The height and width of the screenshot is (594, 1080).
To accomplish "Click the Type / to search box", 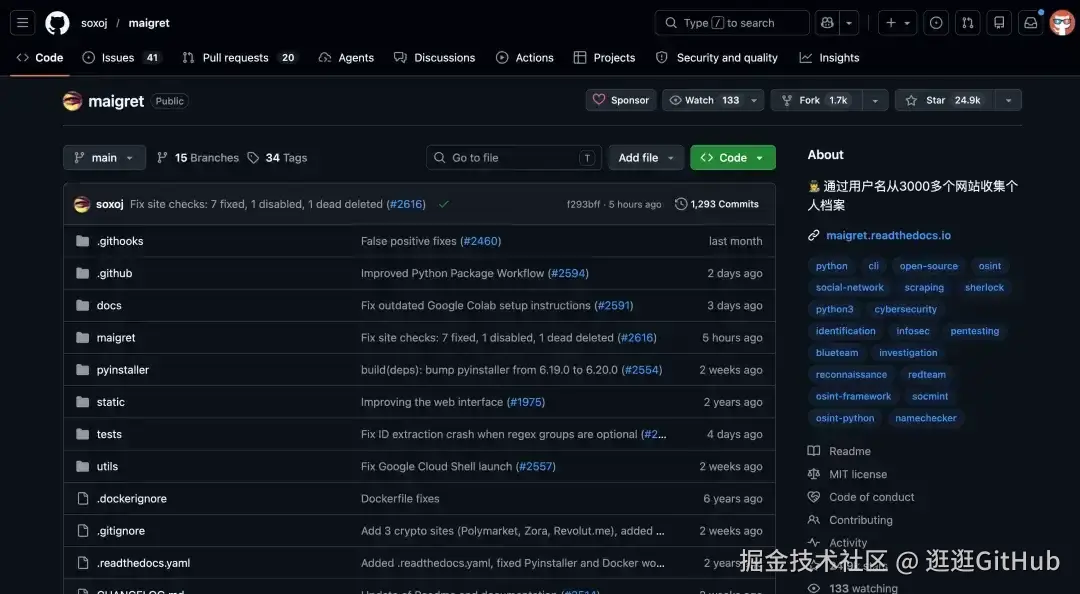I will [732, 23].
